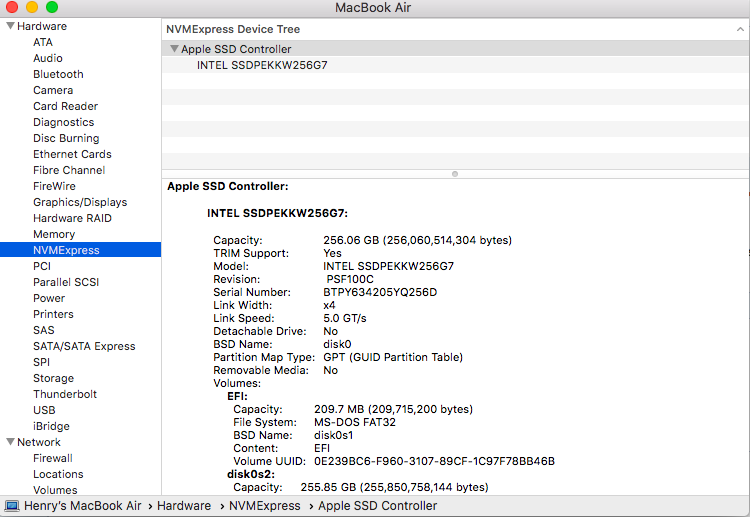Click the Revision value PSF100C
This screenshot has width=750, height=517.
click(350, 279)
